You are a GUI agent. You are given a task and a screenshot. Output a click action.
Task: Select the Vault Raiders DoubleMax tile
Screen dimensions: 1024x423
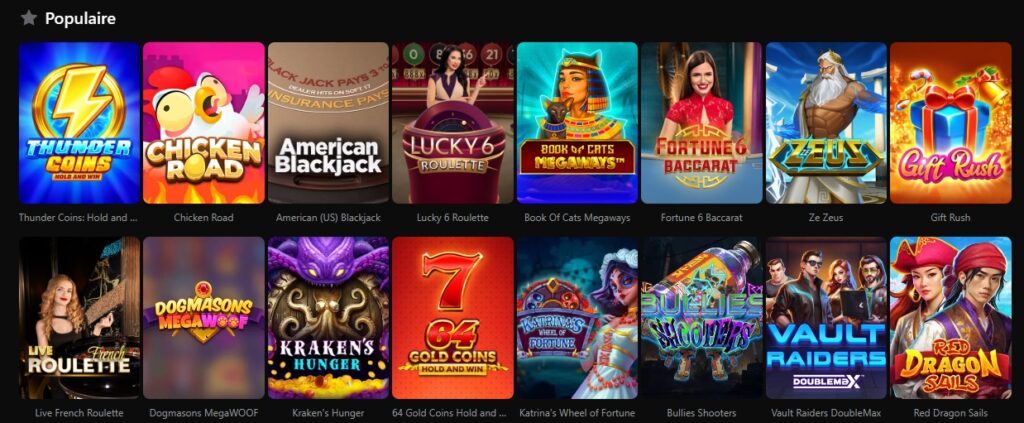(826, 318)
